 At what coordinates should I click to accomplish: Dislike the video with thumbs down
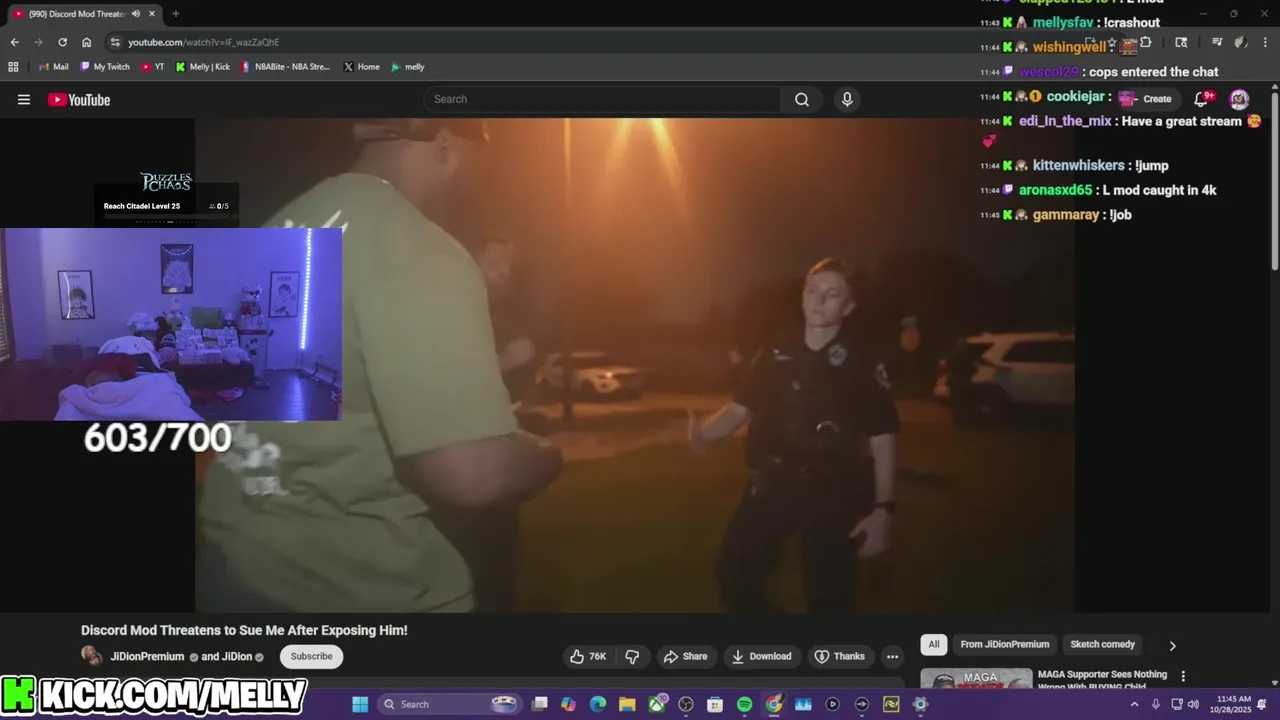(632, 656)
